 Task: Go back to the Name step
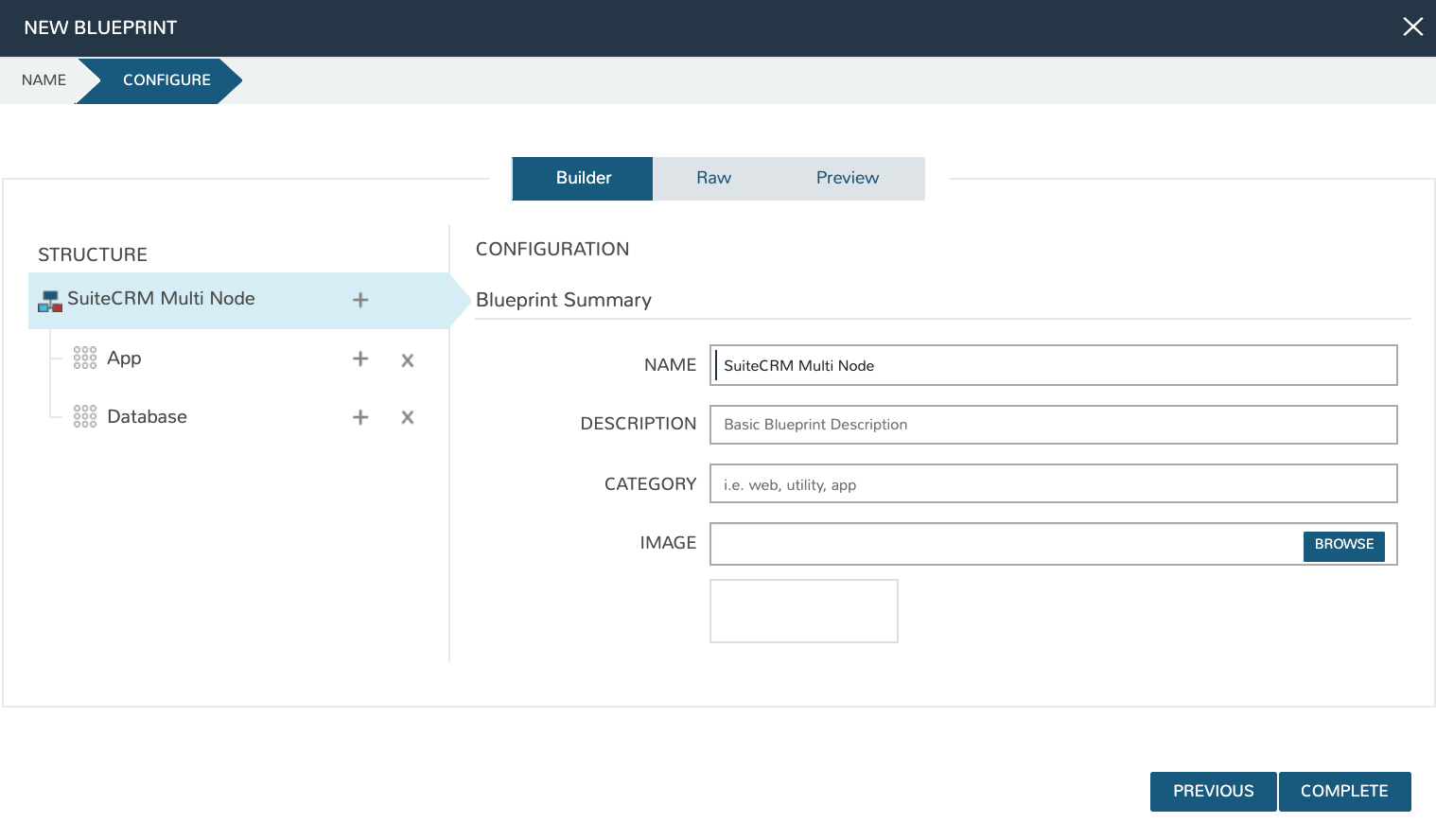coord(44,80)
